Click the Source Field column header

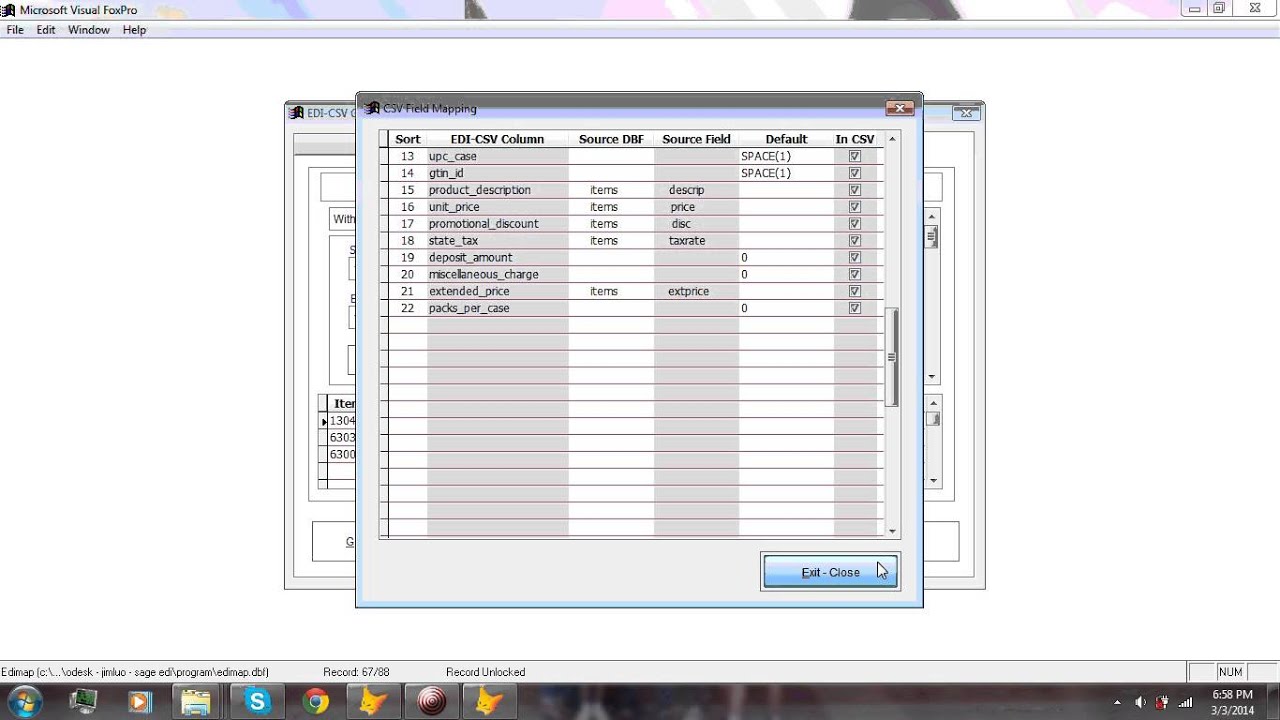click(696, 139)
